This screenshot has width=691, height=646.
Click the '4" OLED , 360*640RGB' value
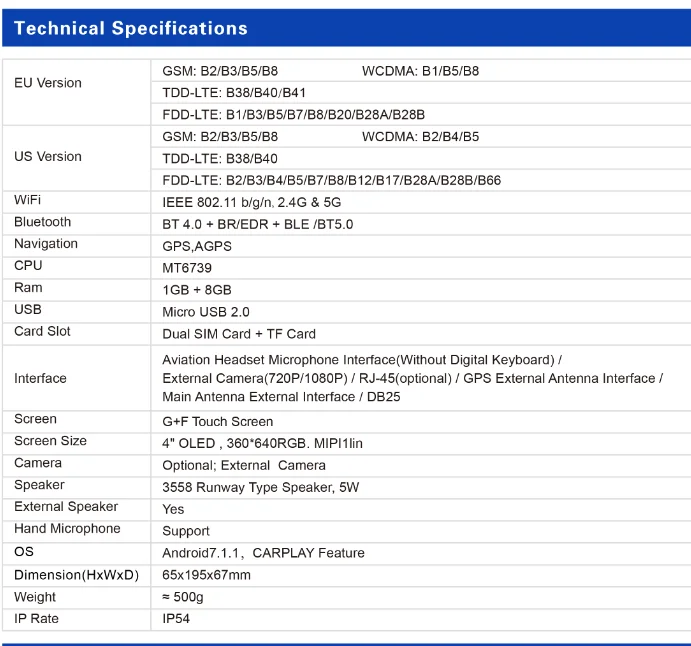tap(262, 443)
